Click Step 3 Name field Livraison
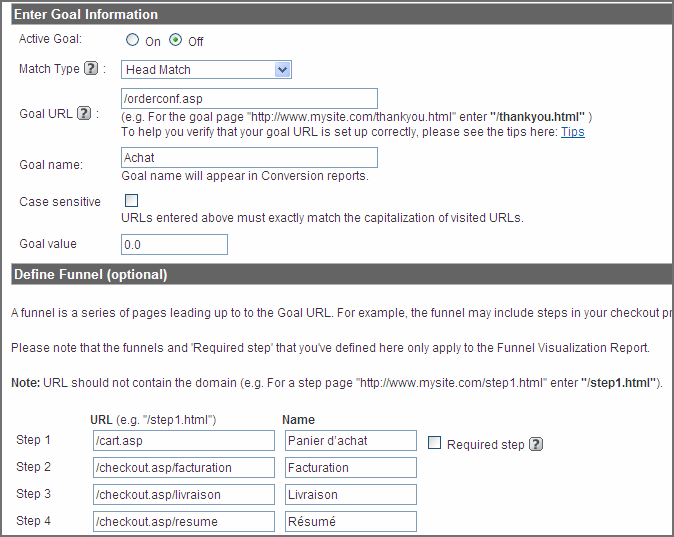674x537 pixels. [x=350, y=495]
